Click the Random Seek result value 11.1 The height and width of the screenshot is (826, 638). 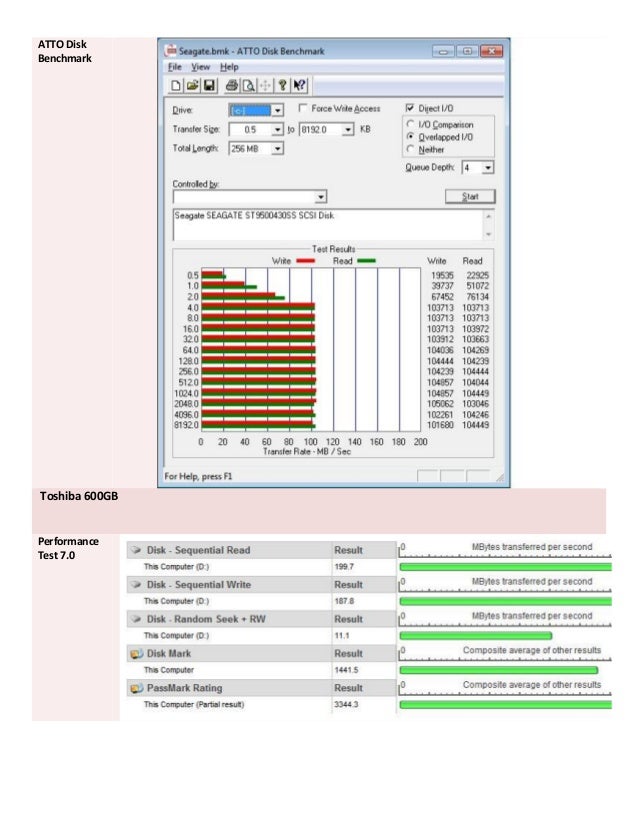click(341, 636)
